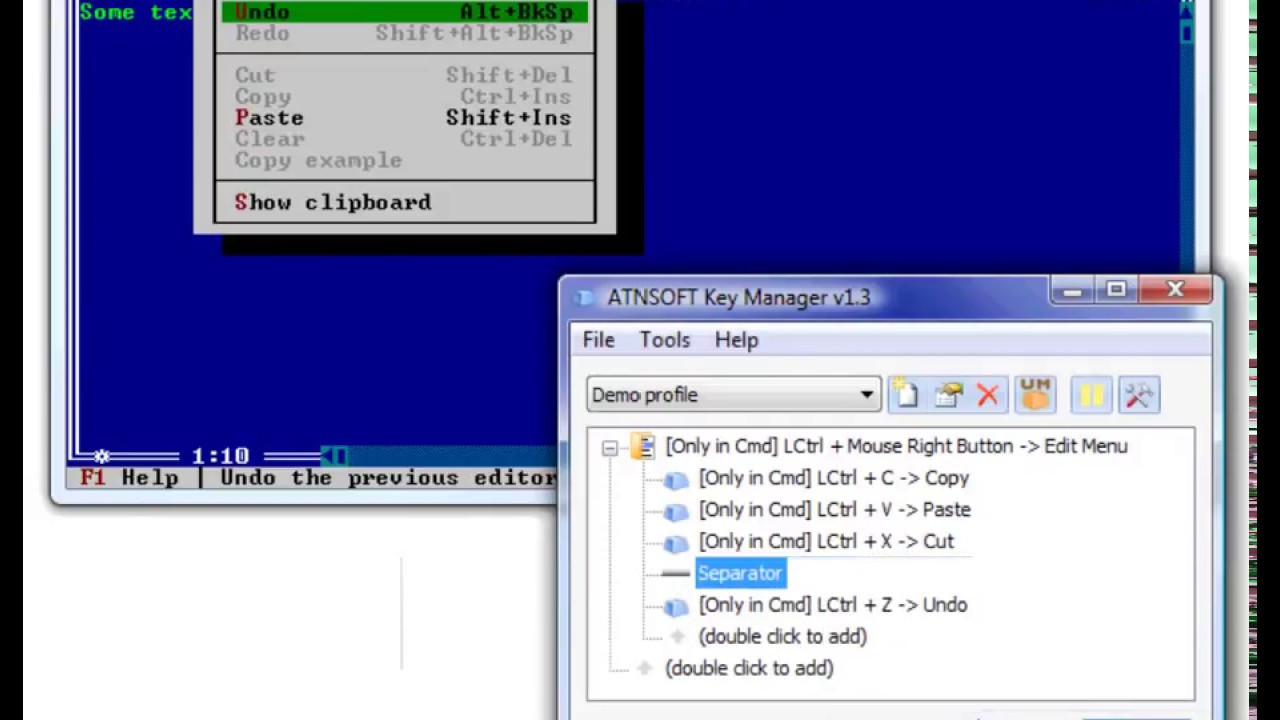Select Paste in the DOS editor Edit menu
Viewport: 1280px width, 720px height.
pos(405,117)
